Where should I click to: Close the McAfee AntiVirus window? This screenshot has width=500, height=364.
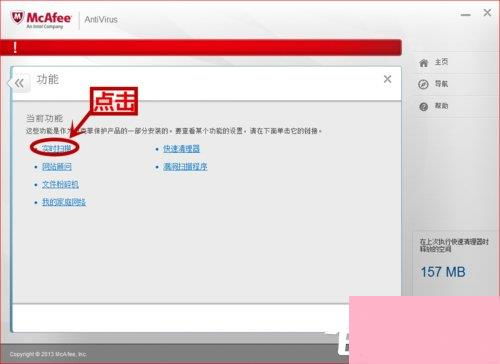point(487,13)
